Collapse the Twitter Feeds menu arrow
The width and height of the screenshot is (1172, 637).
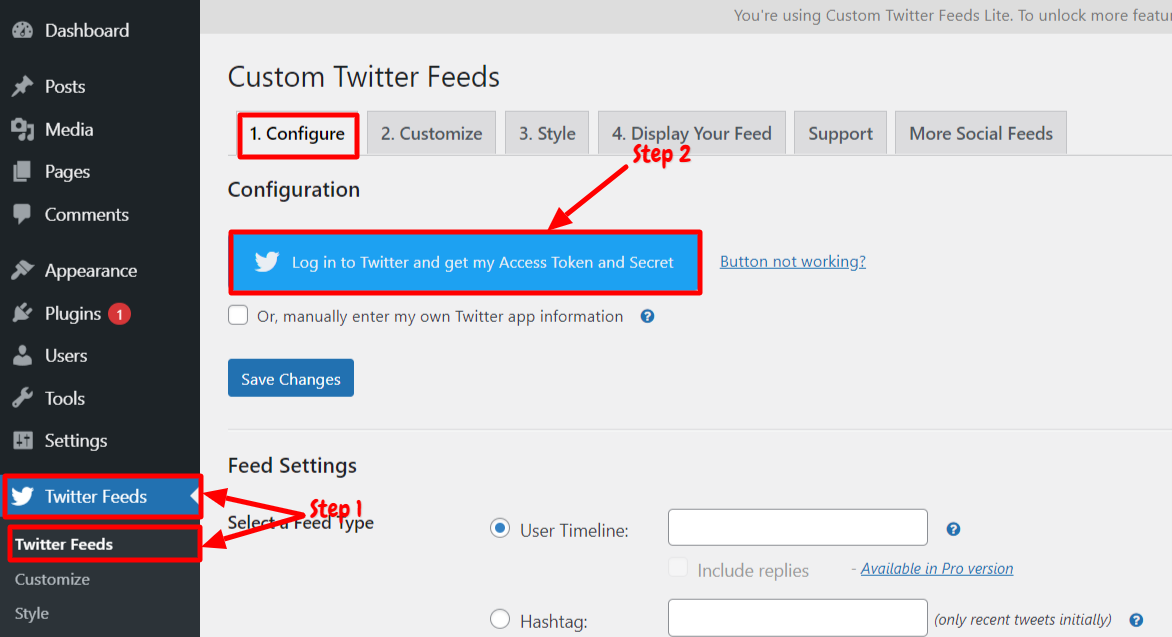(x=194, y=496)
